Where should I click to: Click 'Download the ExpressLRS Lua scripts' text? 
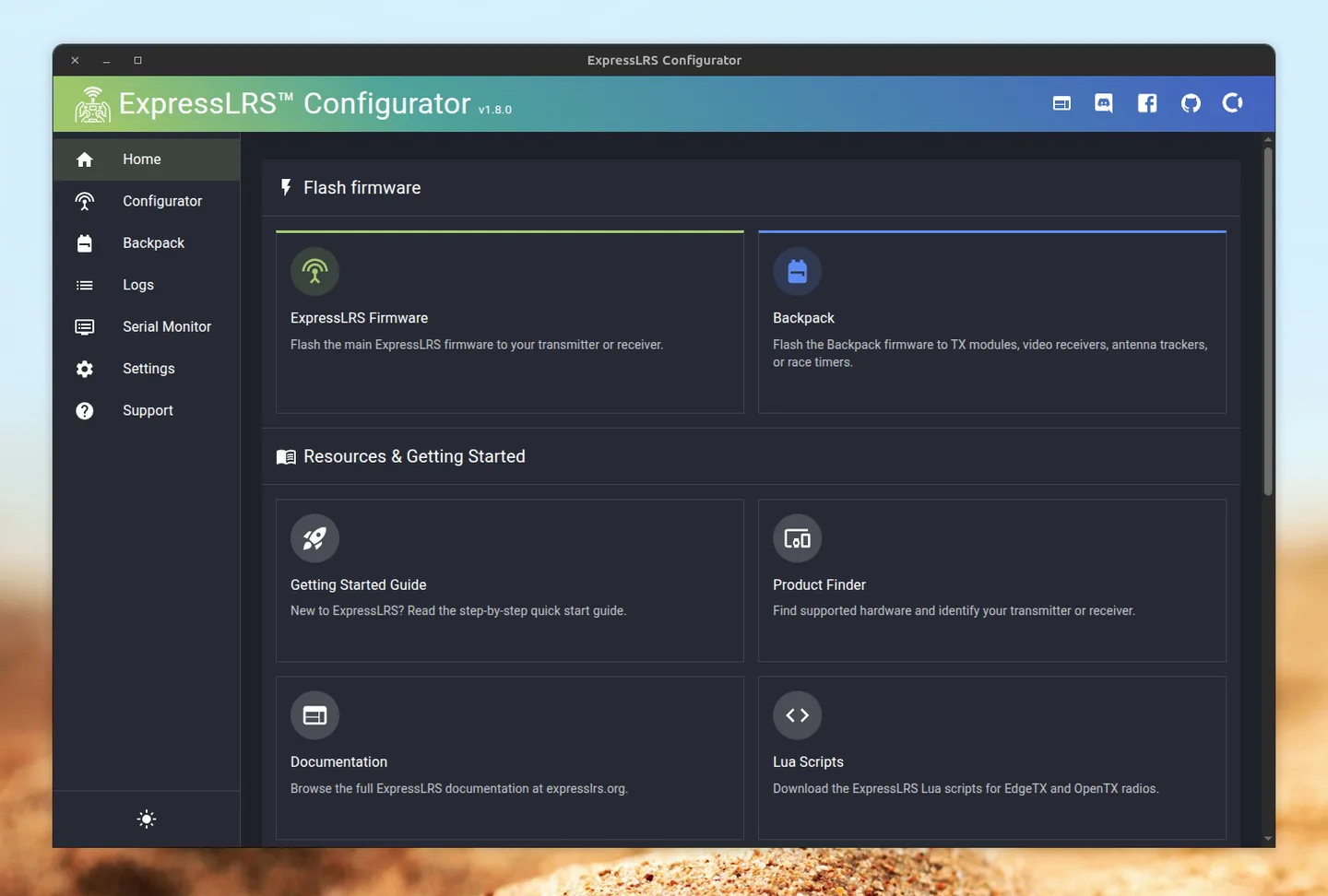point(966,789)
